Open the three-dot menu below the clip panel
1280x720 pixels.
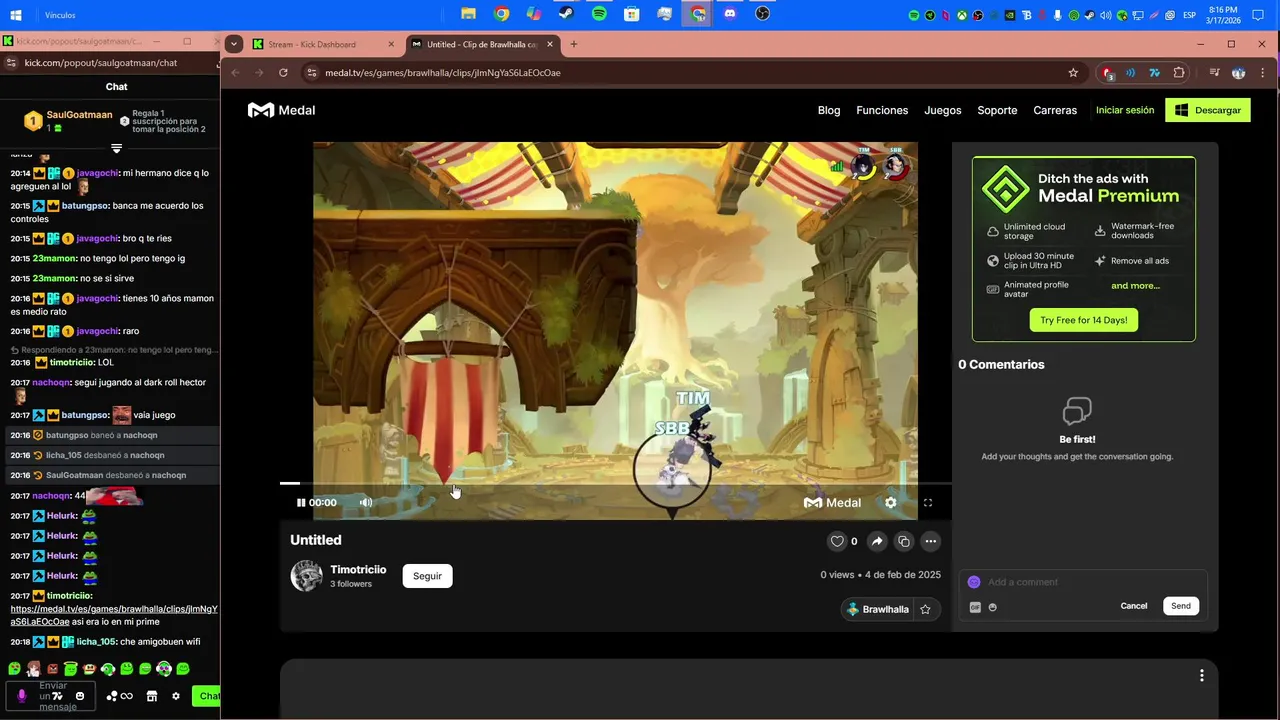(x=1201, y=676)
